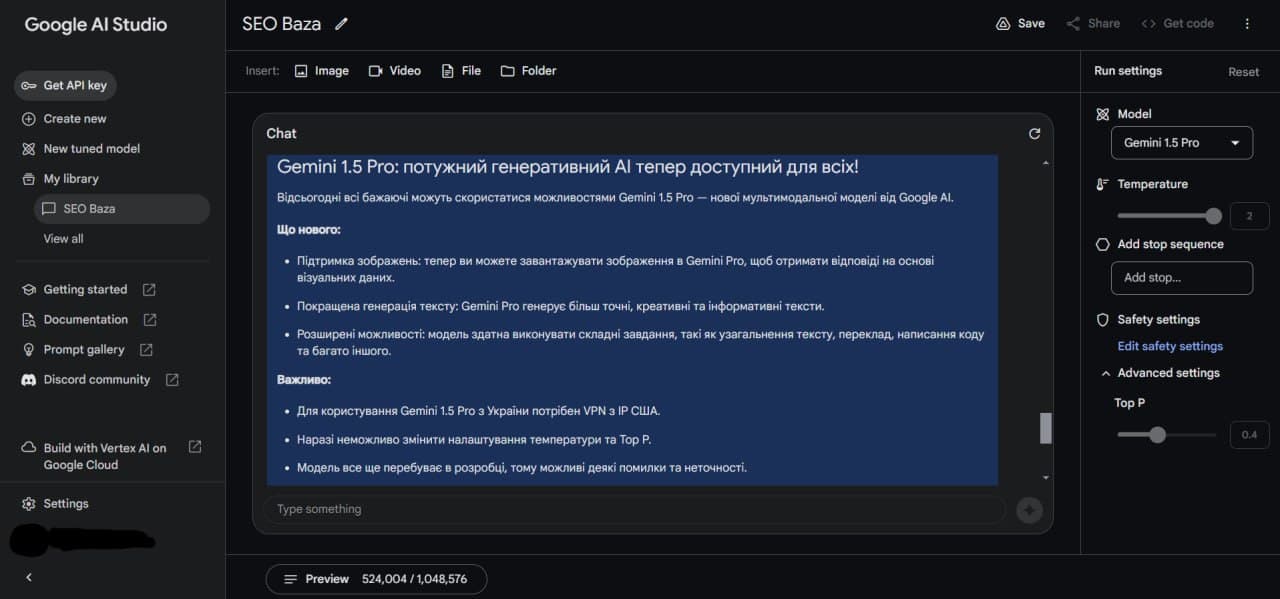Open the Documentation link
1280x599 pixels.
(x=85, y=320)
